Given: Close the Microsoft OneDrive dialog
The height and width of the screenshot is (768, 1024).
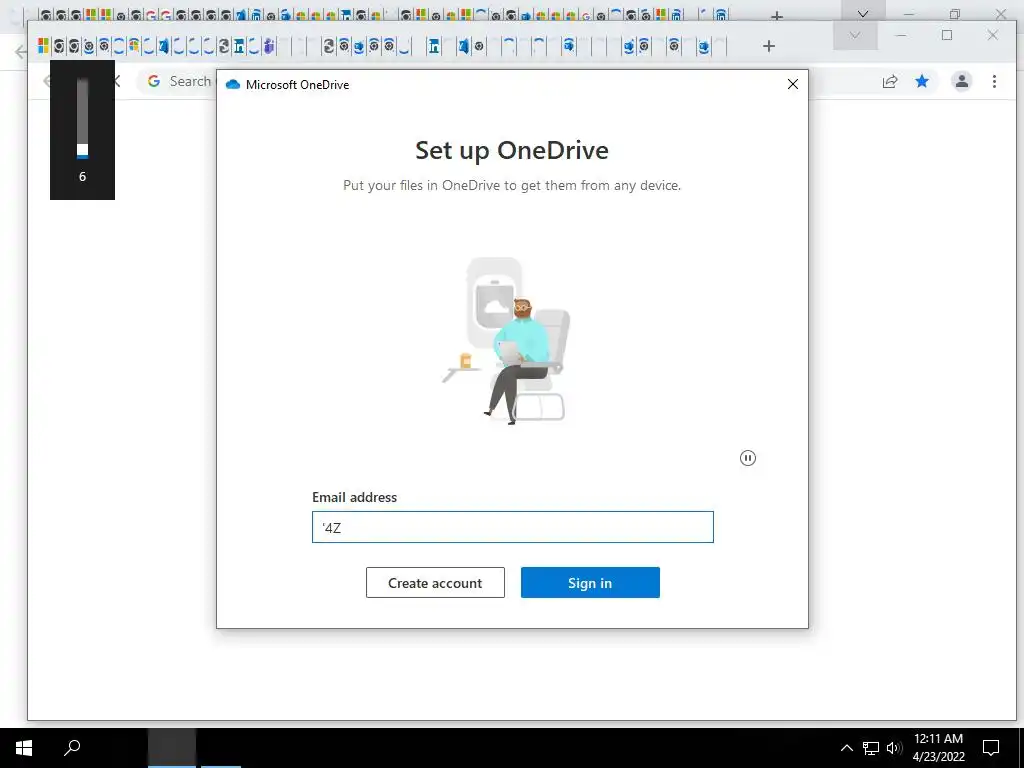Looking at the screenshot, I should [793, 84].
